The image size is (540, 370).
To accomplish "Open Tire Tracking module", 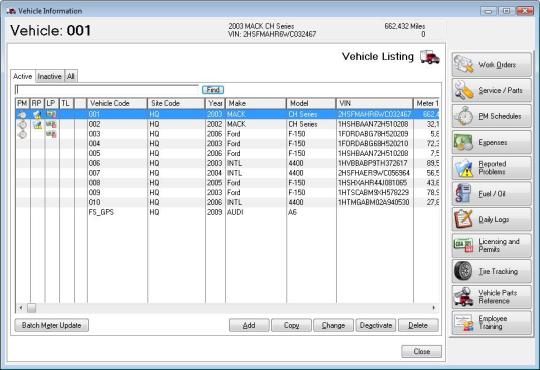I will click(491, 271).
